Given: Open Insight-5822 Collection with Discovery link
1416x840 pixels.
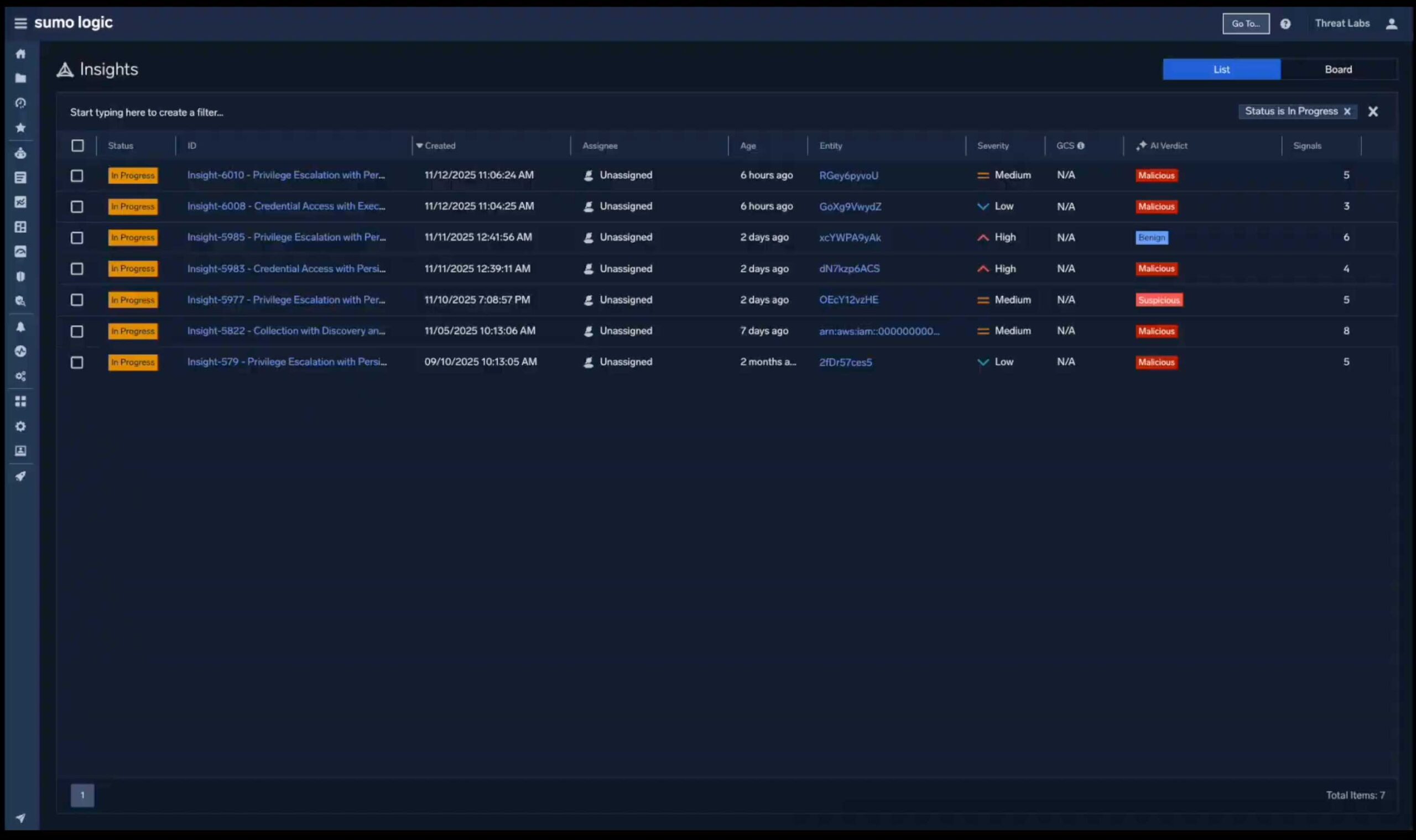Looking at the screenshot, I should (x=286, y=331).
